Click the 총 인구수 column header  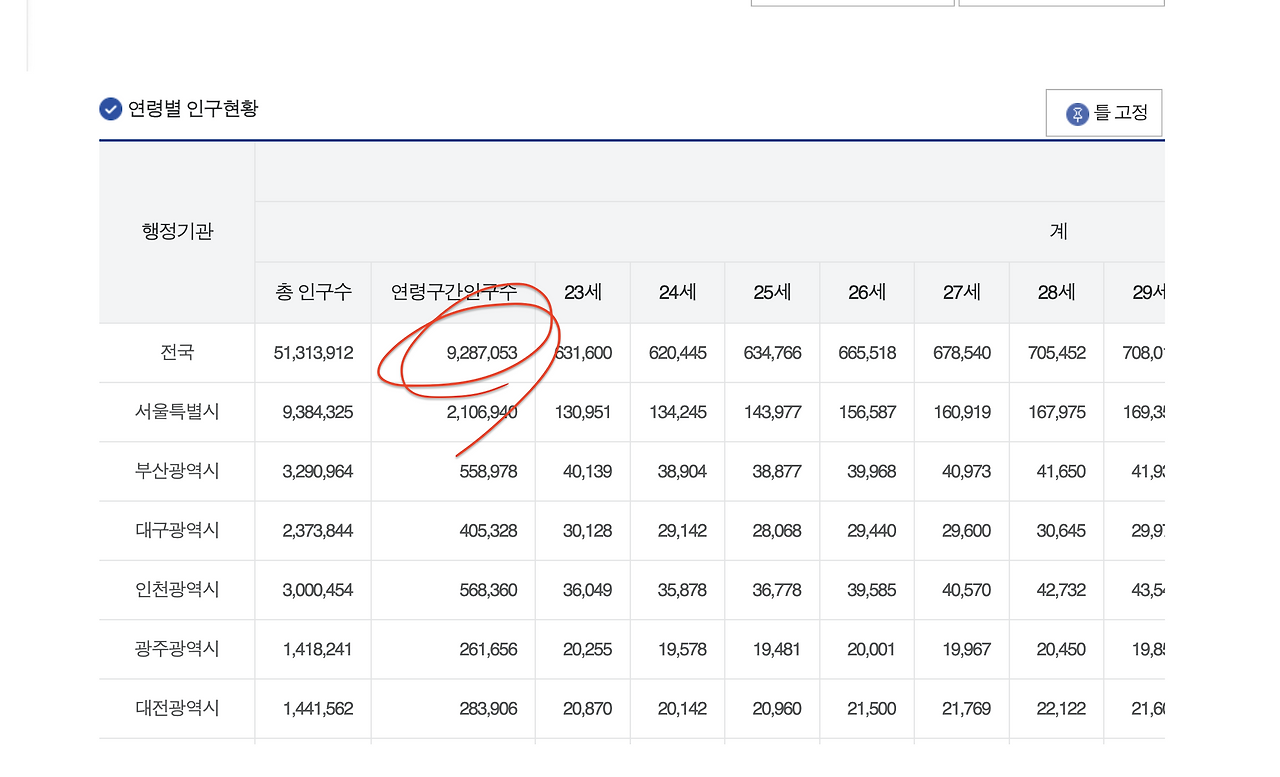313,293
